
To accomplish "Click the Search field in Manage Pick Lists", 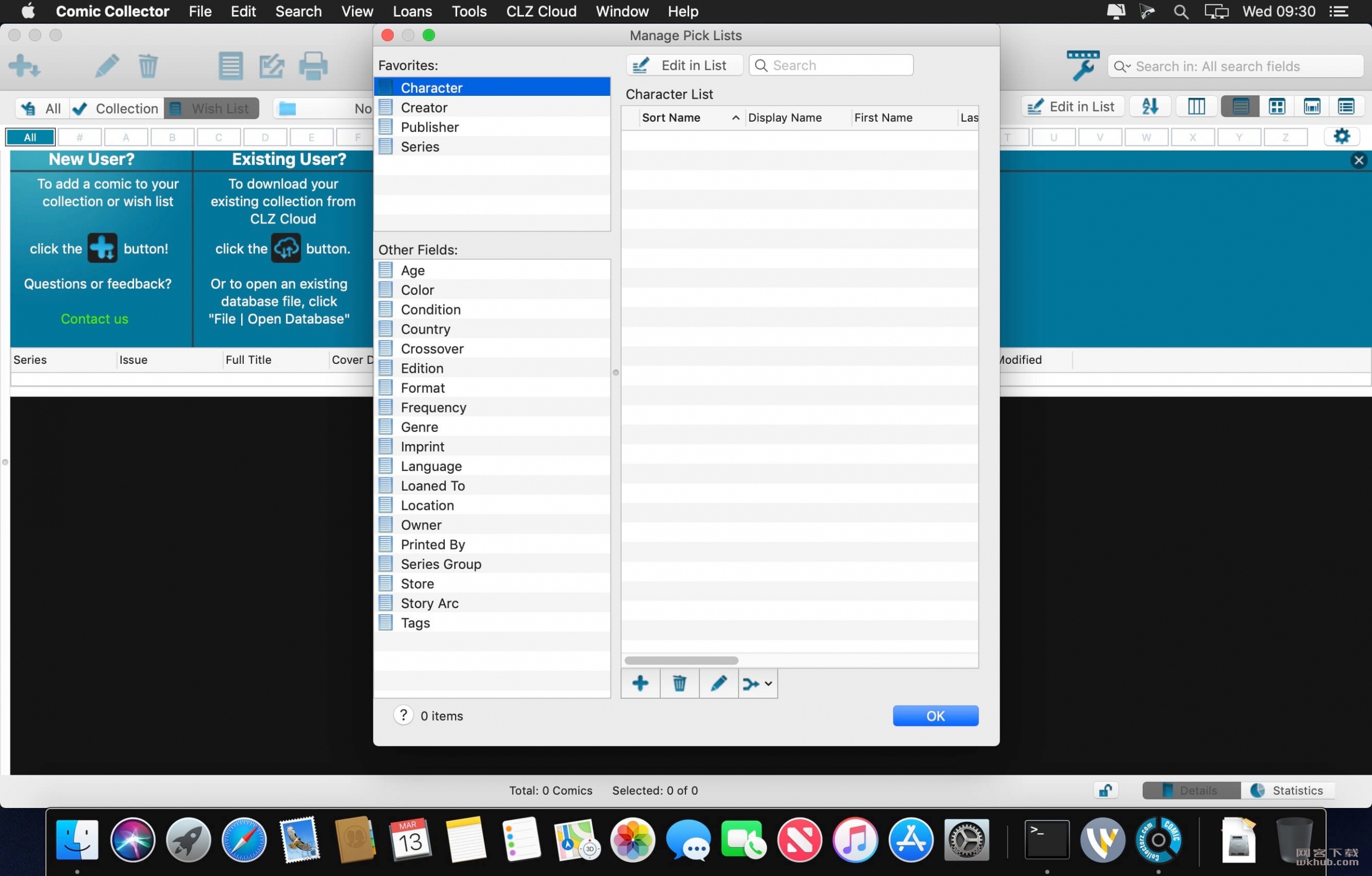I will pos(831,65).
